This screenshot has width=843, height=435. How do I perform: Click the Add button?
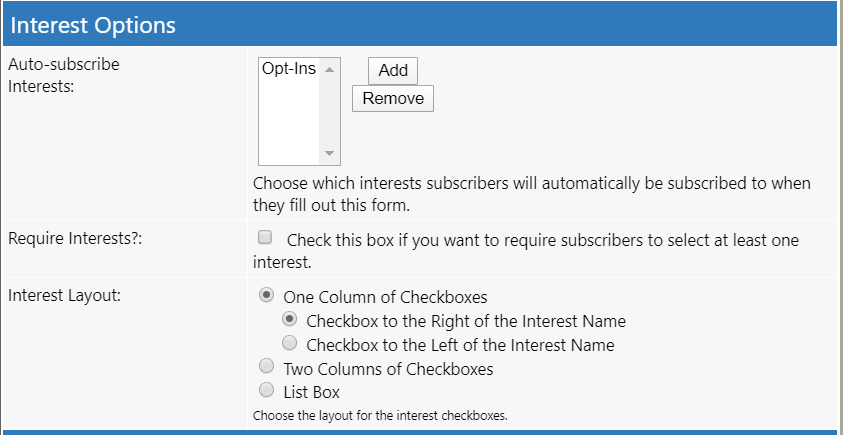(x=393, y=71)
